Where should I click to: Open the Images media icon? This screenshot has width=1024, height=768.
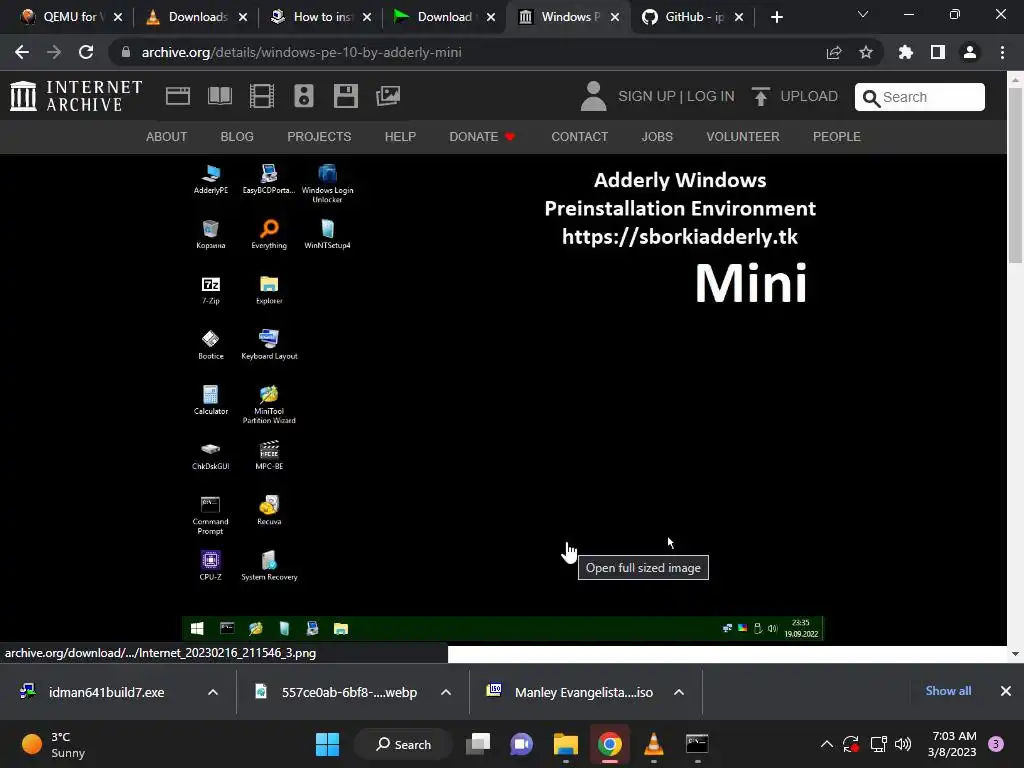click(388, 96)
